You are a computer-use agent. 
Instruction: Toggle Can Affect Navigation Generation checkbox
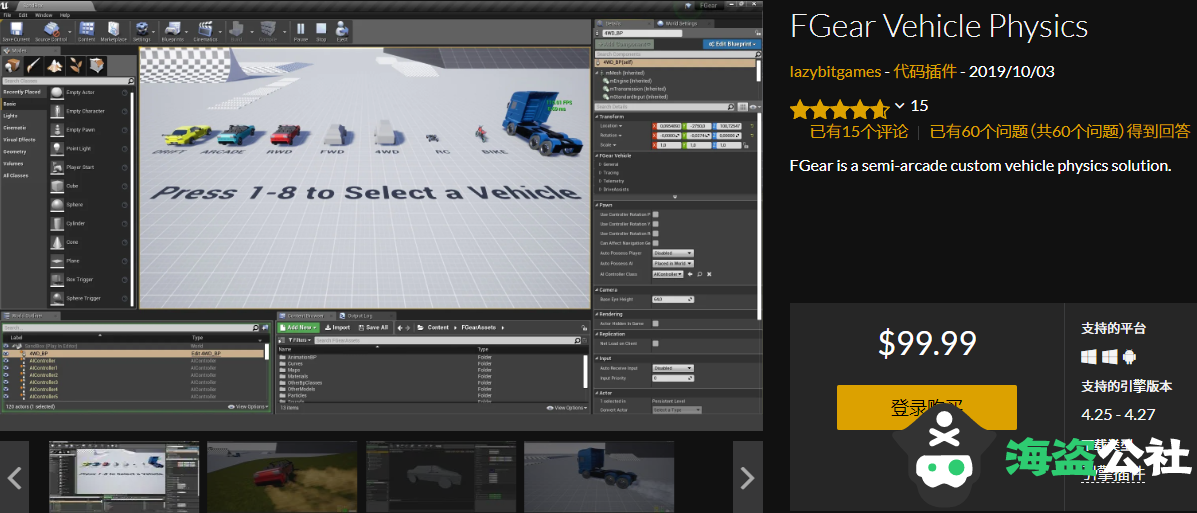(x=656, y=243)
